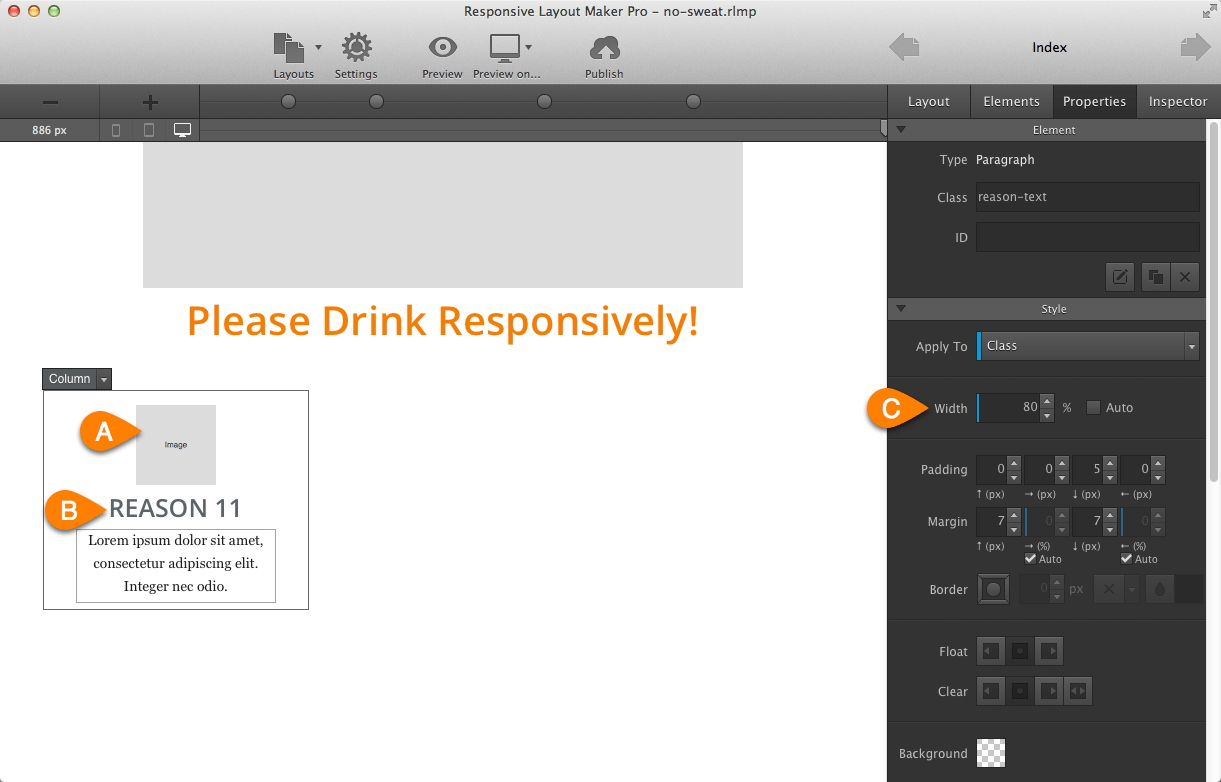
Task: Go to next page with right arrow
Action: [1195, 47]
